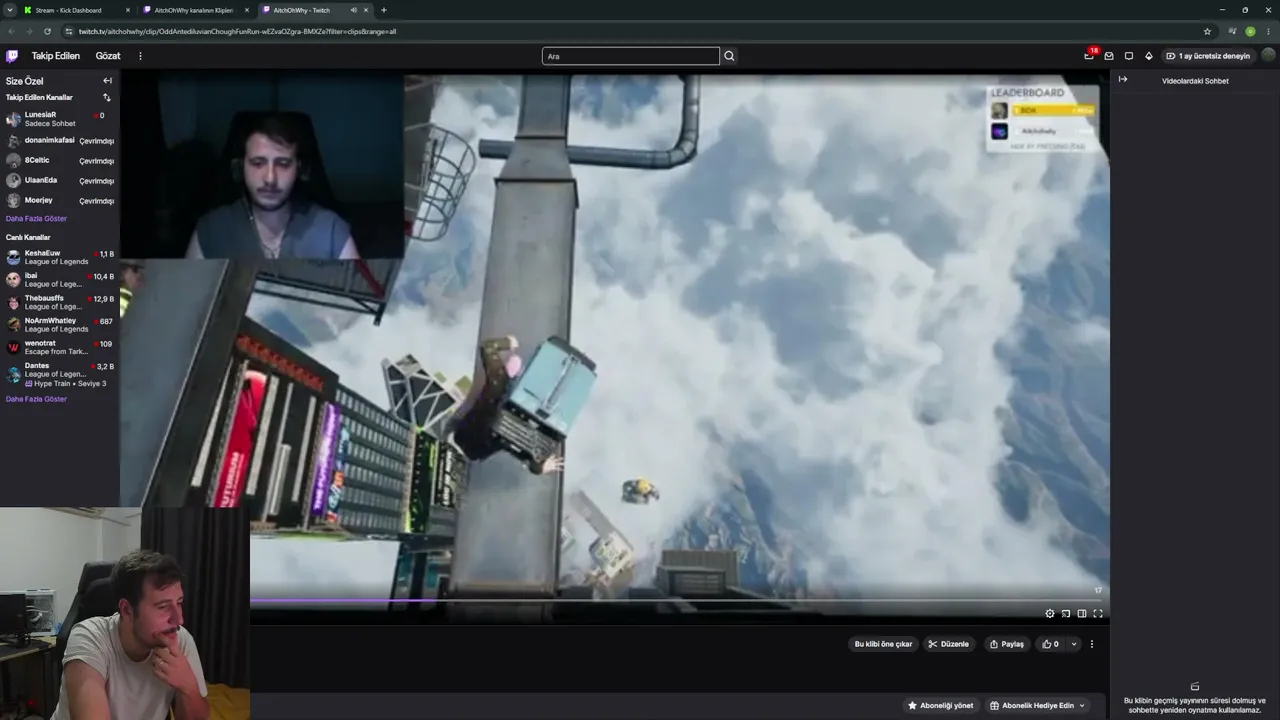Click the Ara search field
This screenshot has height=720, width=1280.
pos(631,56)
